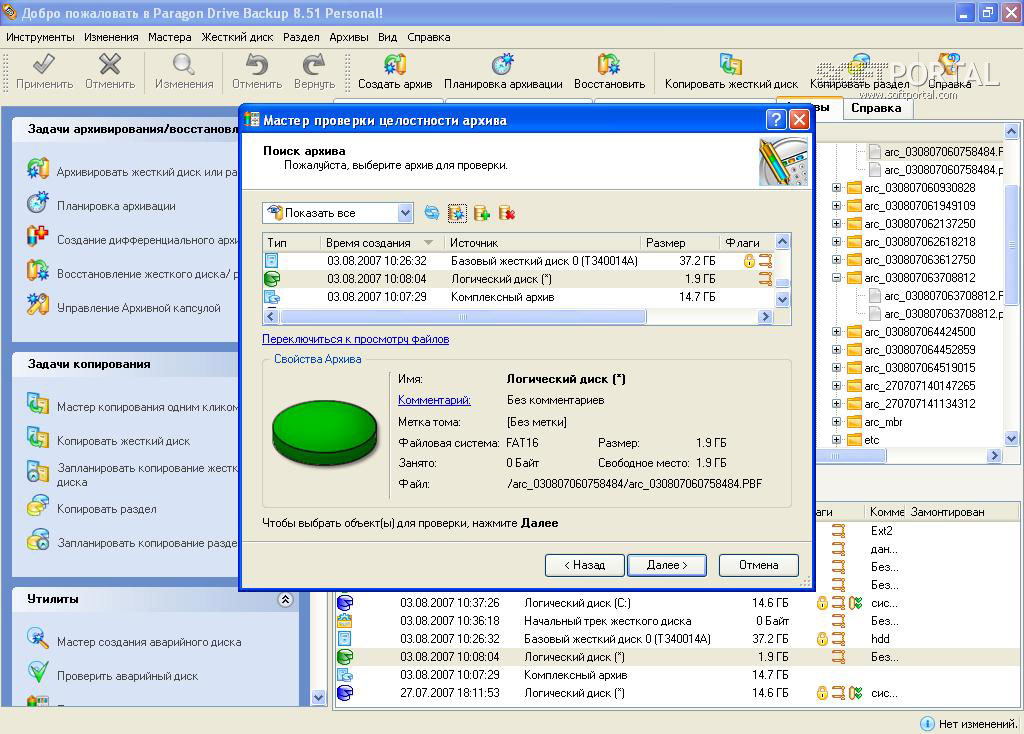Screen dimensions: 1024x734
Task: Open Запланировать копирование раздела task
Action: (133, 542)
